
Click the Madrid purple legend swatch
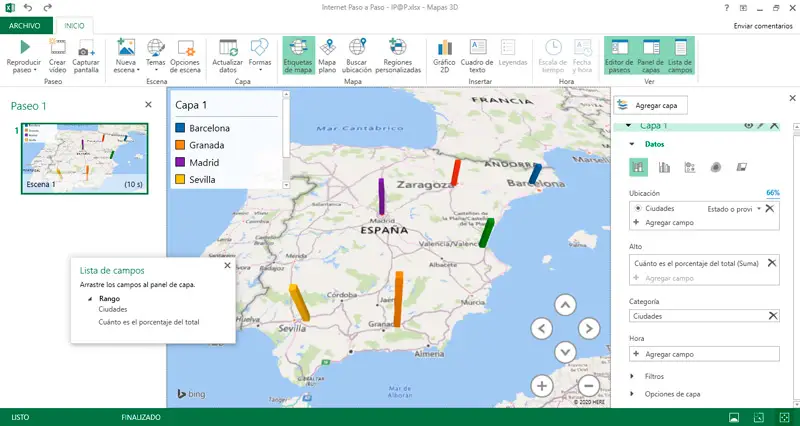(x=180, y=162)
